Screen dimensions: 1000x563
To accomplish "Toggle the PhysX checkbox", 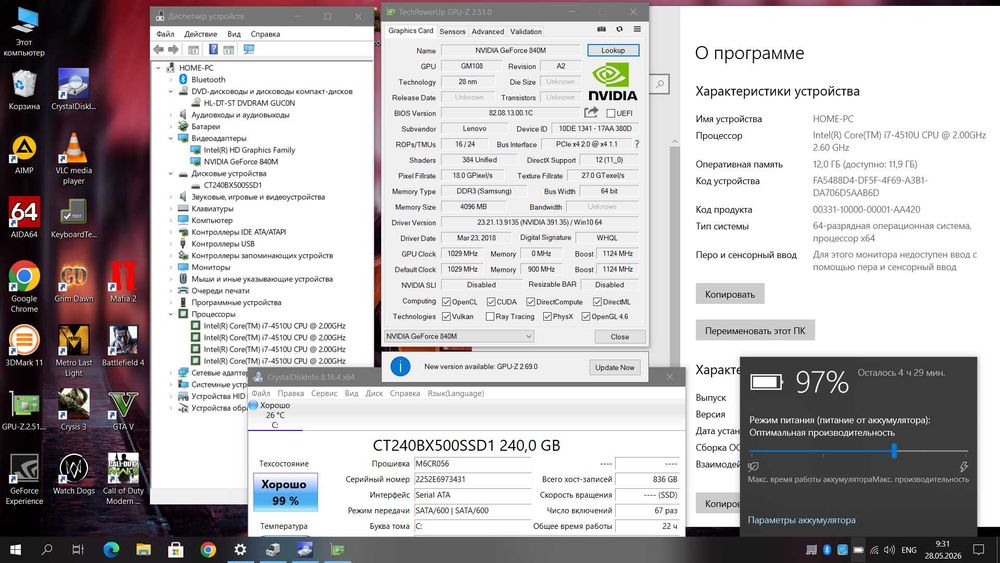I will click(x=547, y=316).
